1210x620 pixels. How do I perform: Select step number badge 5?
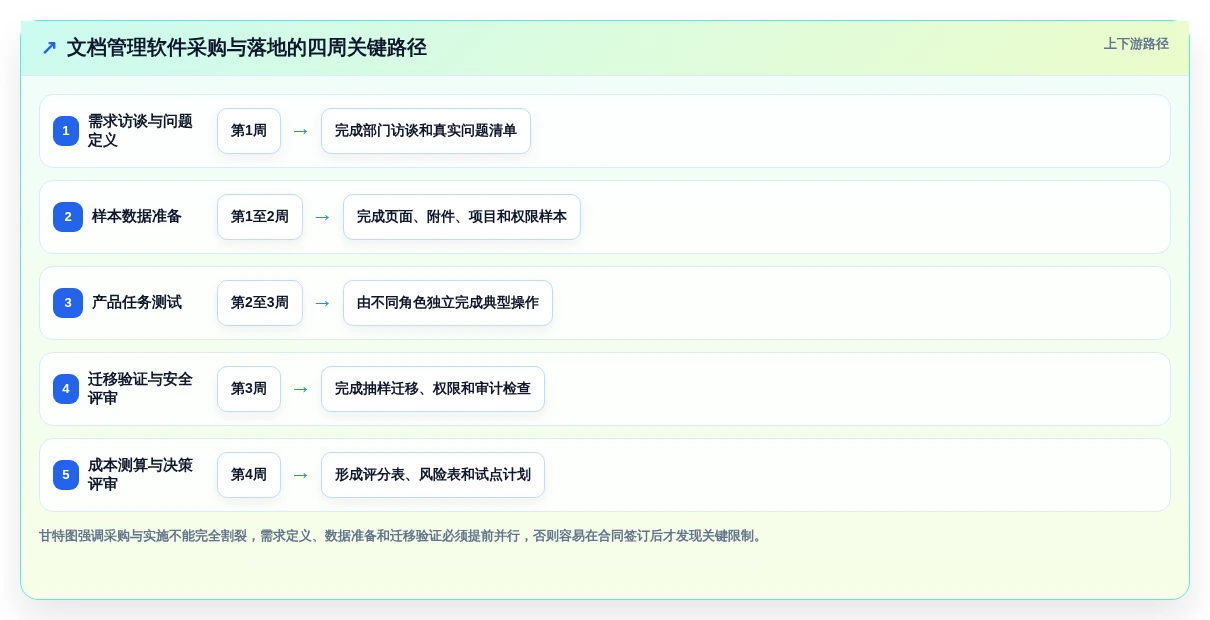66,475
